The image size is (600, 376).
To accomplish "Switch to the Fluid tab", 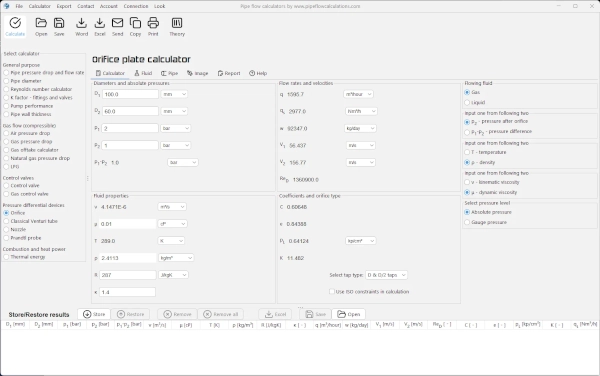I will point(143,73).
